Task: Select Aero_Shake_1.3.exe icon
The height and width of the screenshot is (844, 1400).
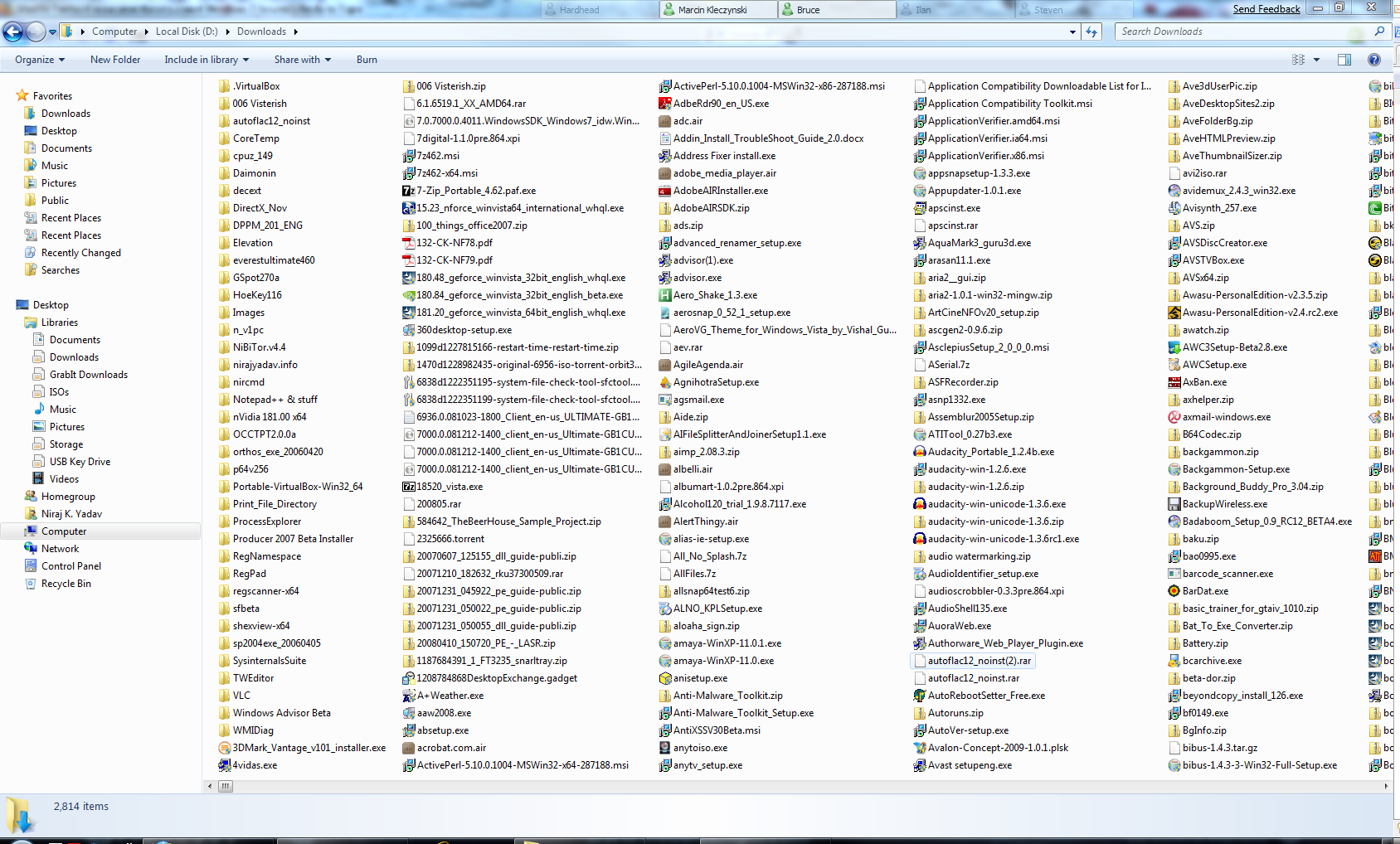Action: pyautogui.click(x=665, y=295)
